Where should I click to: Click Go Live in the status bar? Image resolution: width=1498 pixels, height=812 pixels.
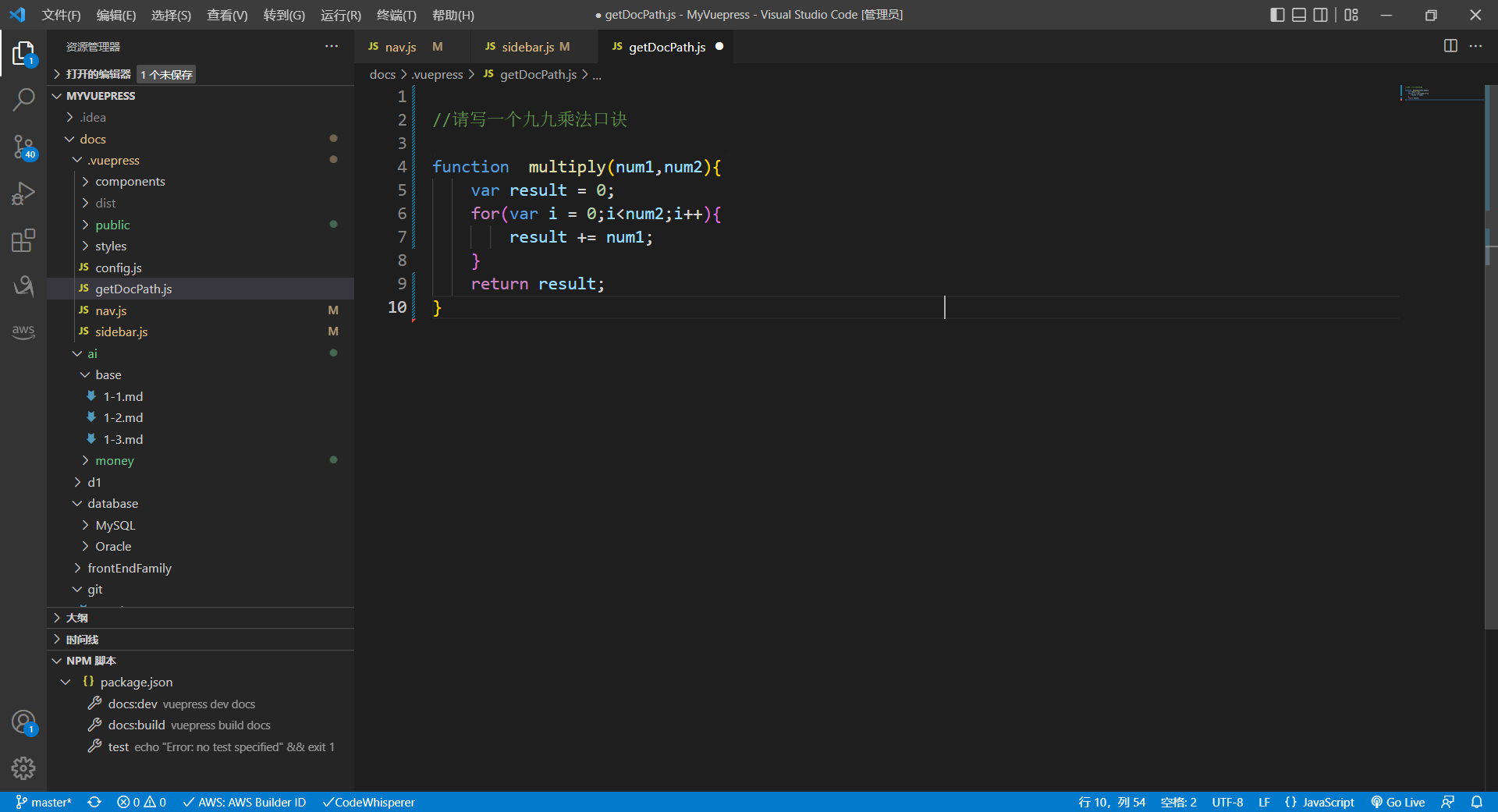pyautogui.click(x=1398, y=802)
